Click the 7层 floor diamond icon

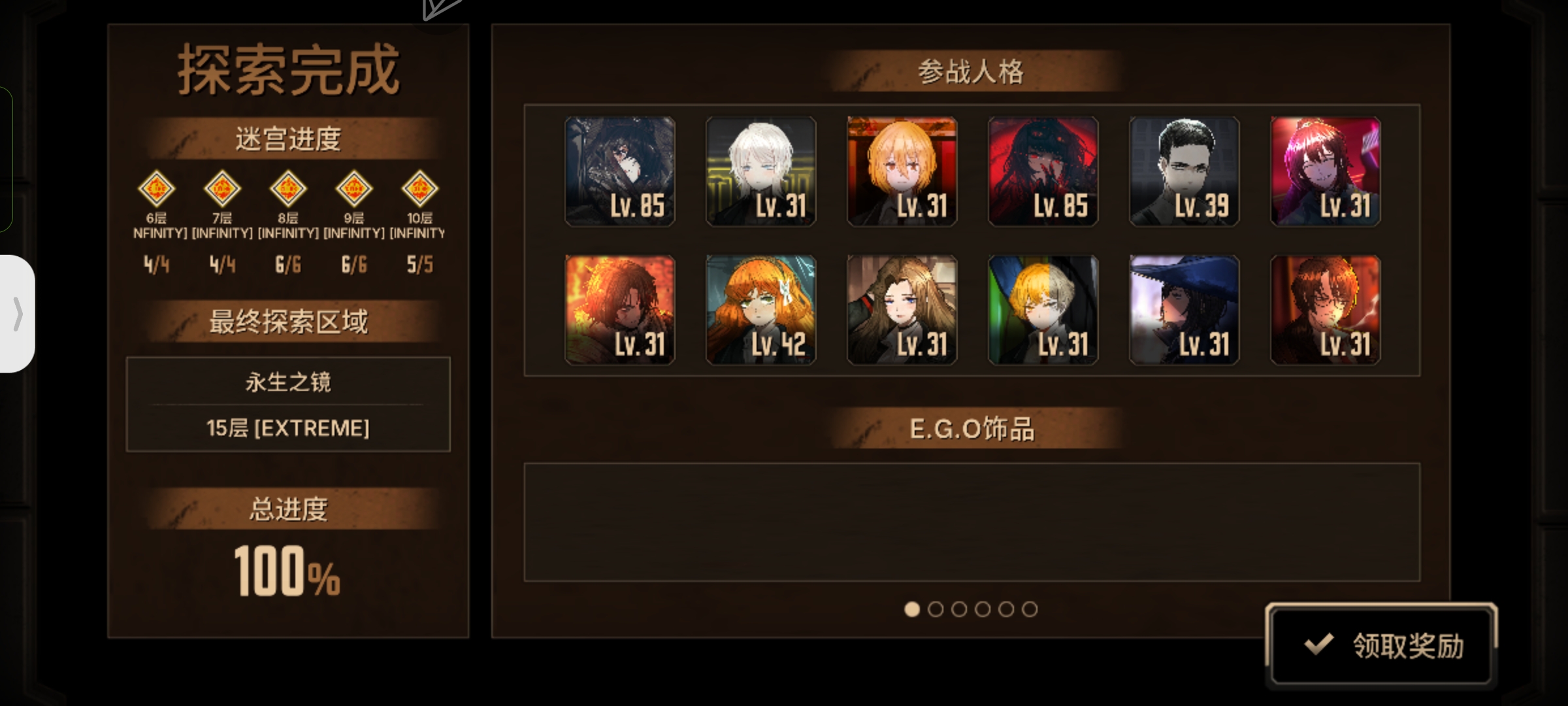222,189
